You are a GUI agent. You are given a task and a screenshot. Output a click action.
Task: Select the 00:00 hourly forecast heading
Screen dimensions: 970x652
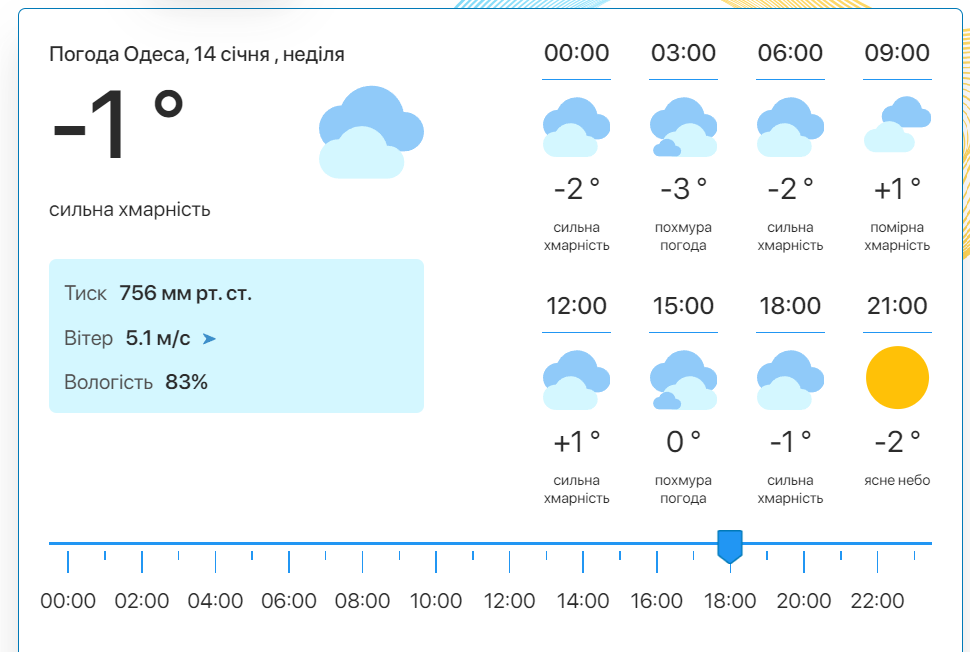coord(577,53)
